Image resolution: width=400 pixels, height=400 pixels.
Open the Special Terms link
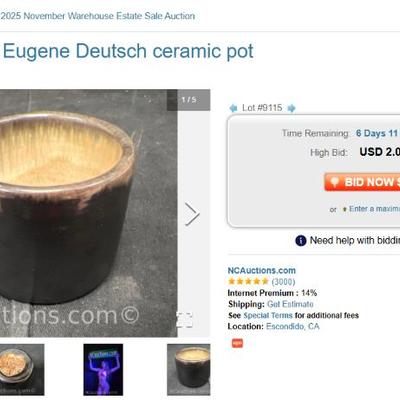coord(268,315)
